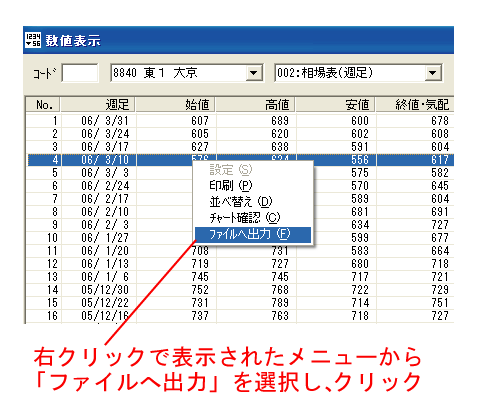Screen dimensions: 478x393
Task: Click the 高値 column header
Action: [255, 105]
